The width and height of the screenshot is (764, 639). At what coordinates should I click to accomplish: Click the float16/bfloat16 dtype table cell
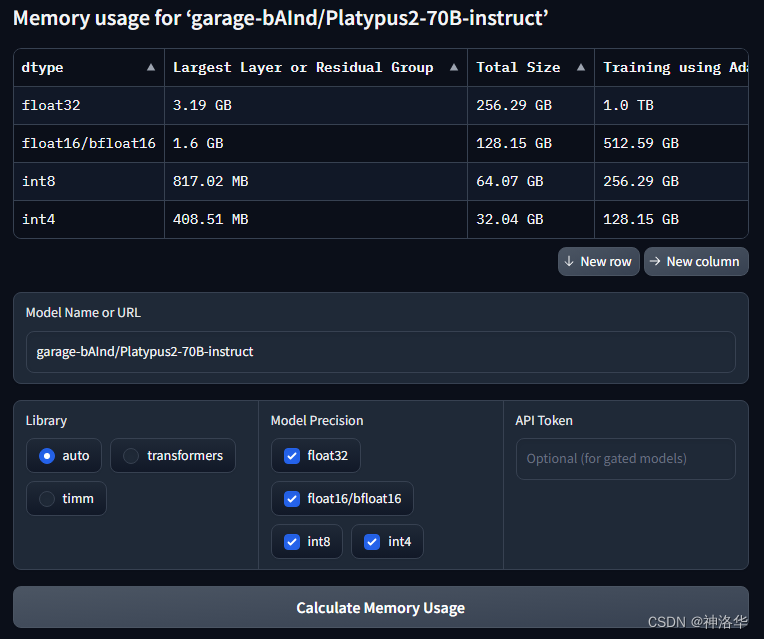88,143
